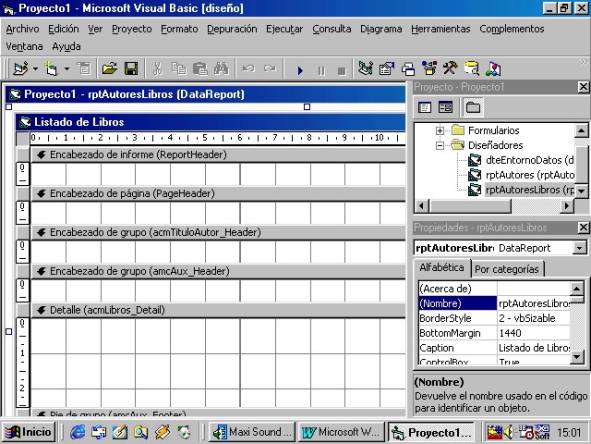
Task: Open the Toolbox hammer and wrench icon
Action: [450, 69]
